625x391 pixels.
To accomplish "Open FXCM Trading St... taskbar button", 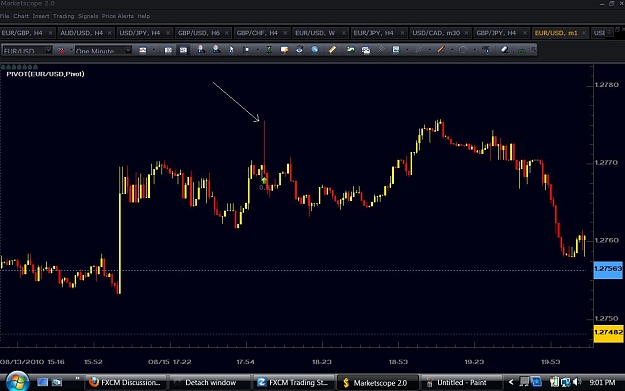I will (x=294, y=382).
